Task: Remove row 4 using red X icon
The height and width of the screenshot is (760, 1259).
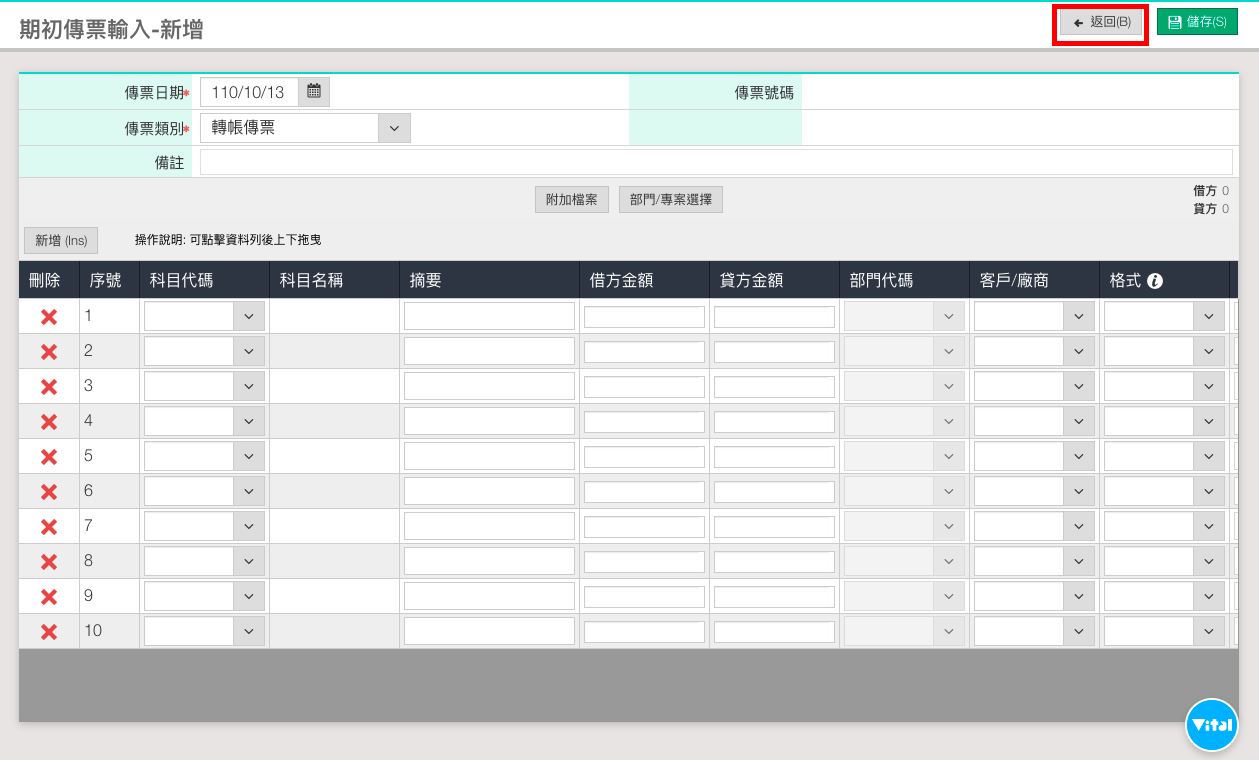Action: click(x=48, y=422)
